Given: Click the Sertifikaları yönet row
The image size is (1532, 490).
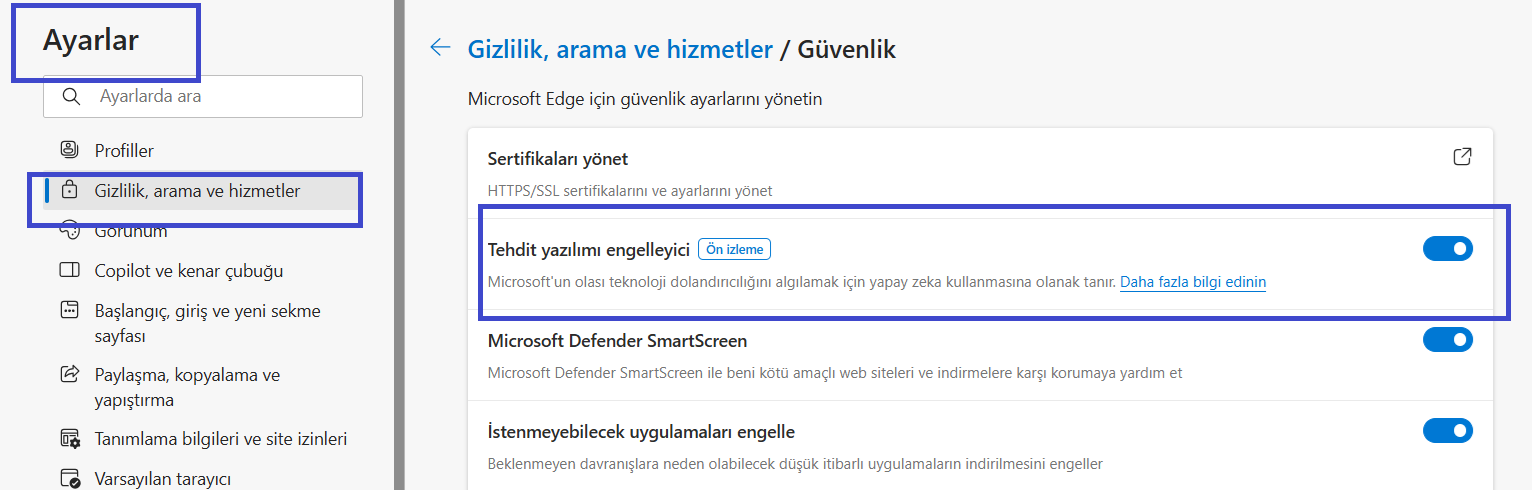Looking at the screenshot, I should pos(980,173).
